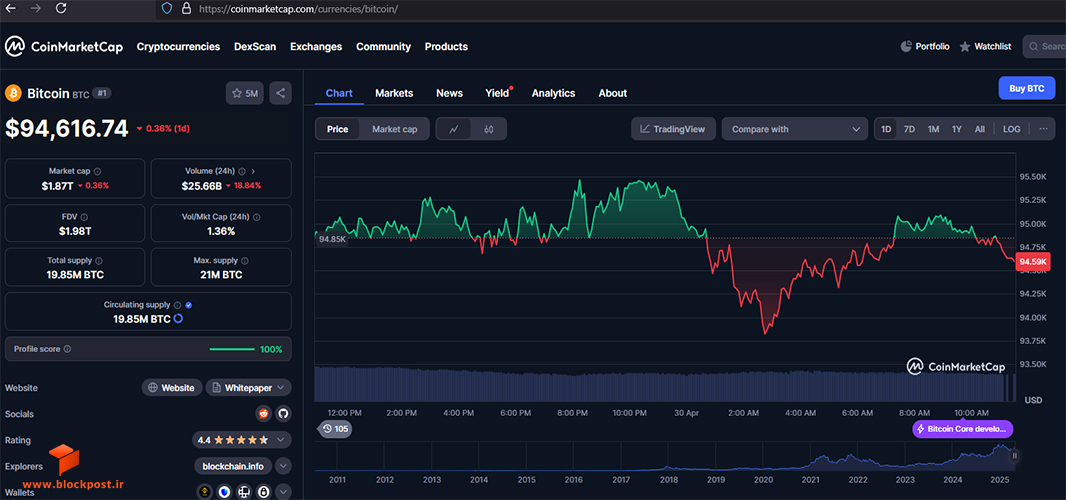Switch to the candlestick chart icon
This screenshot has width=1066, height=500.
tap(489, 129)
